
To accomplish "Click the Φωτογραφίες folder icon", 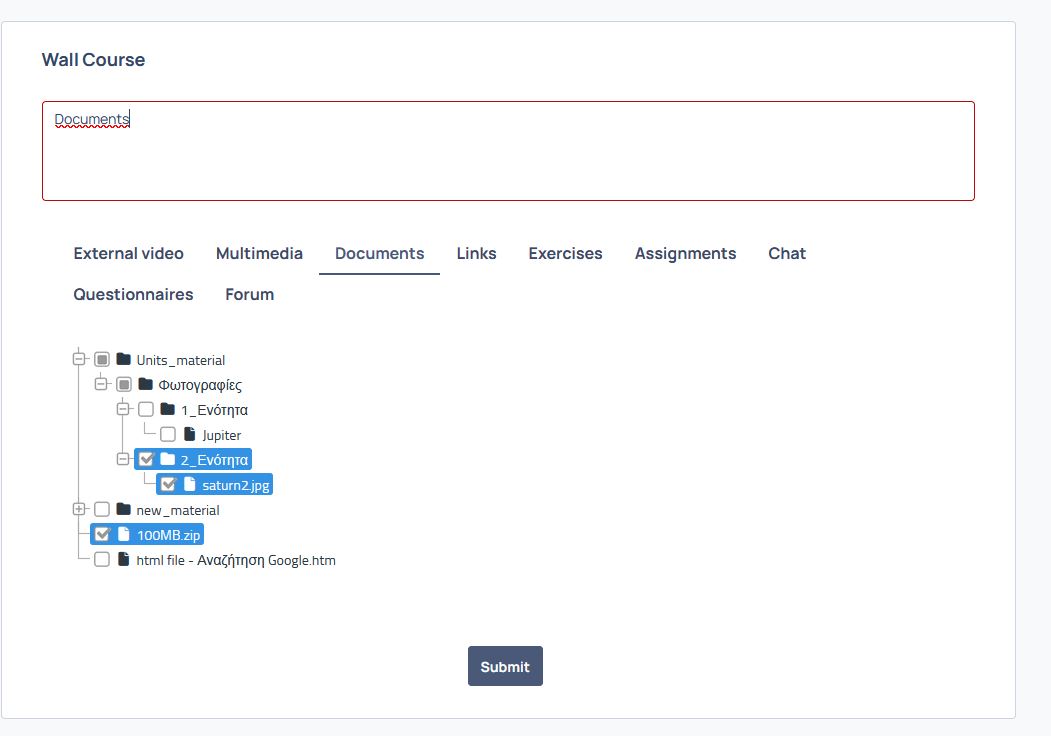I will [x=145, y=384].
